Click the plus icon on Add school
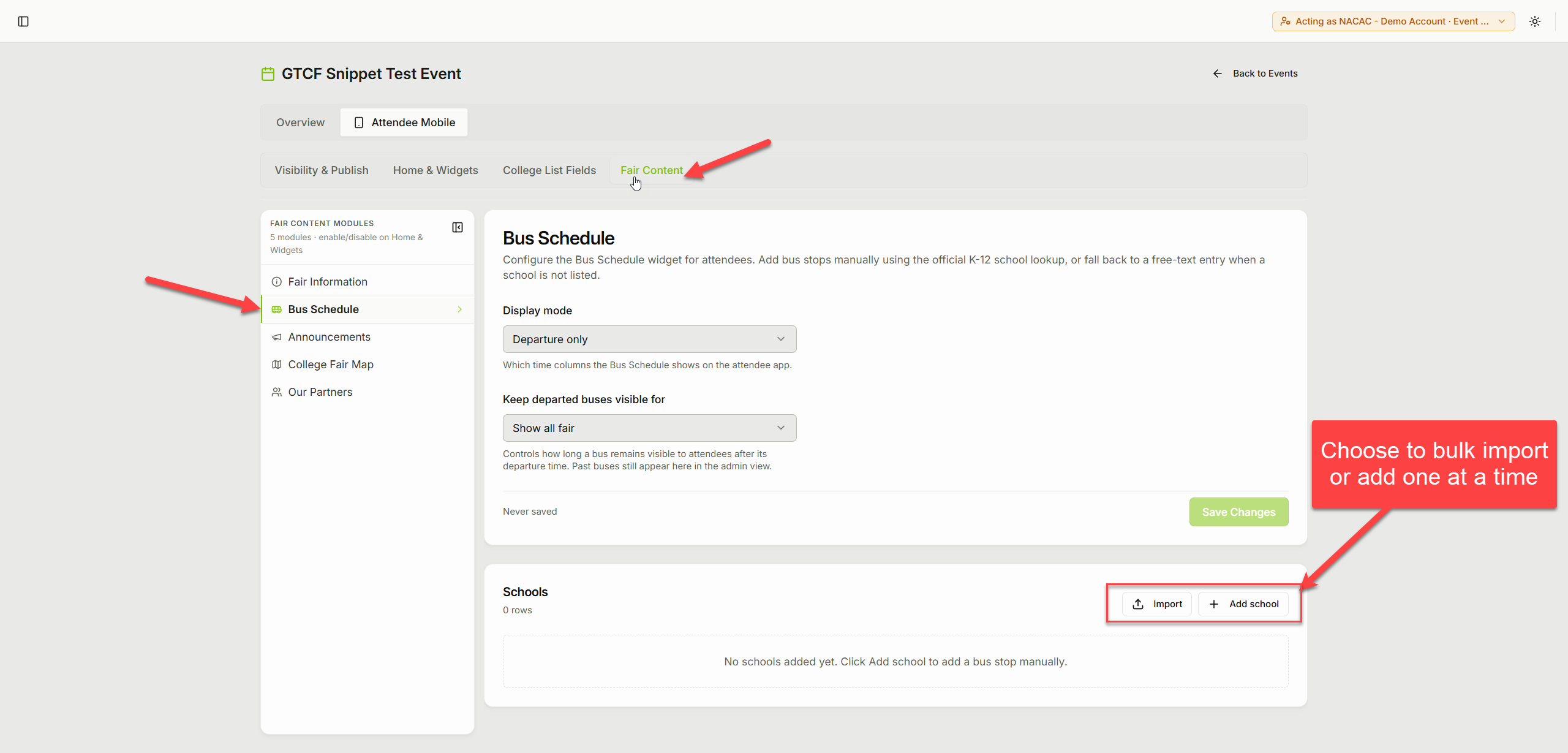The image size is (1568, 753). (1213, 604)
